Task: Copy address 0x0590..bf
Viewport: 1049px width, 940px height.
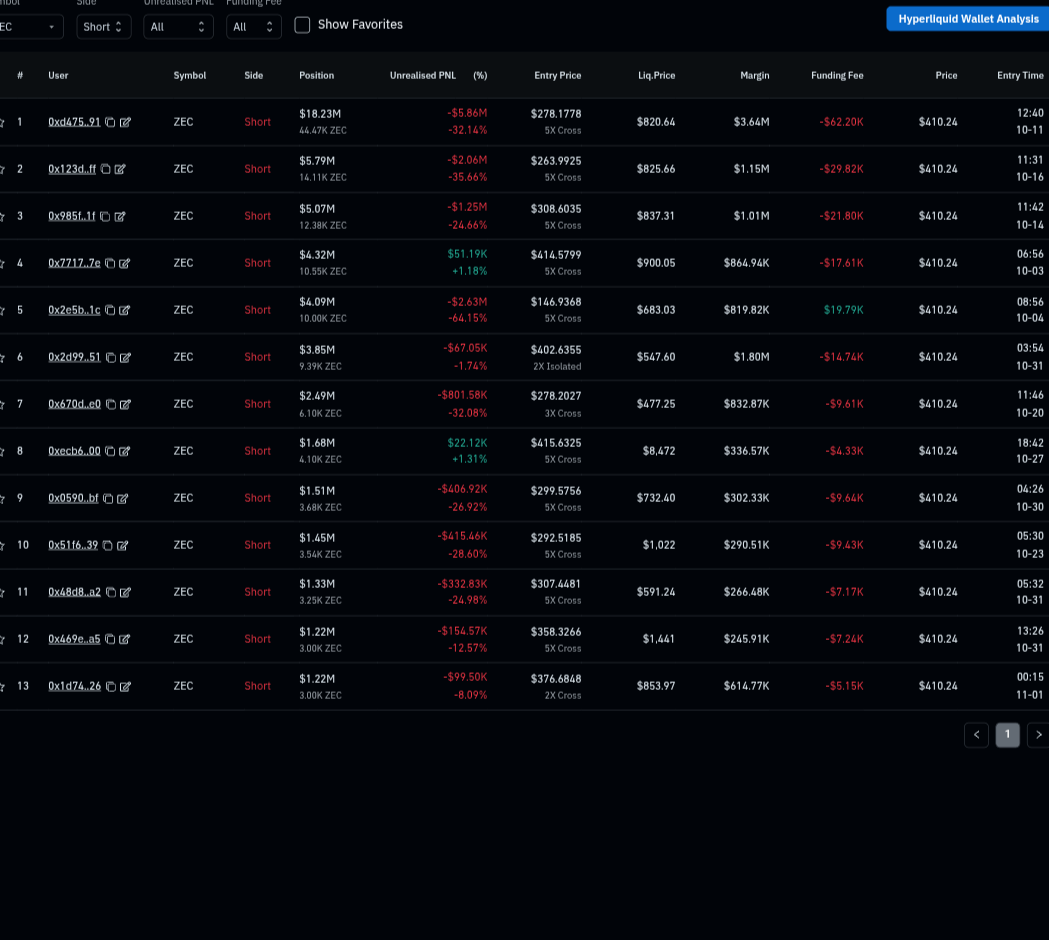Action: click(108, 498)
